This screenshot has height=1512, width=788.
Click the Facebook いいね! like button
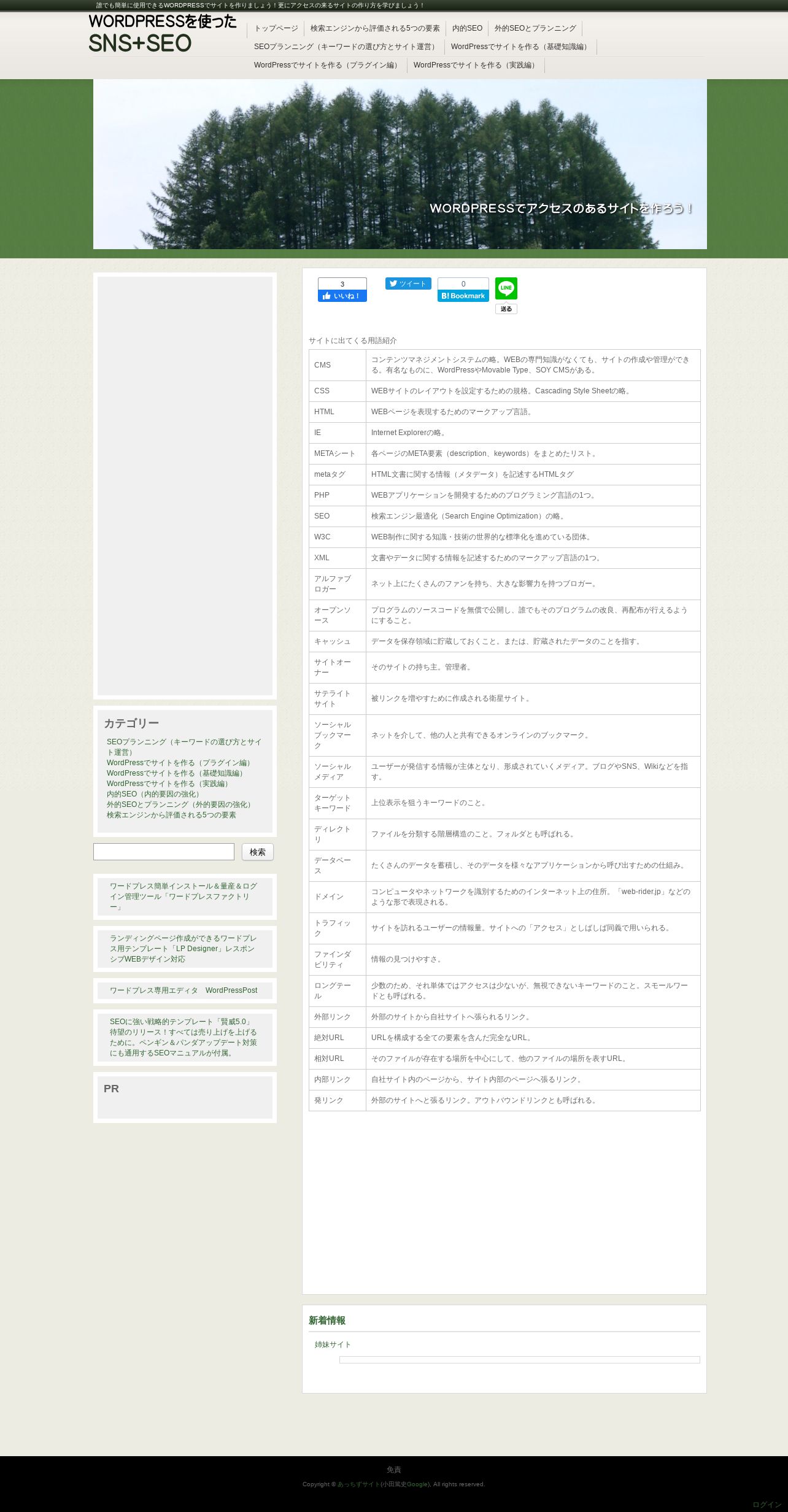coord(342,296)
